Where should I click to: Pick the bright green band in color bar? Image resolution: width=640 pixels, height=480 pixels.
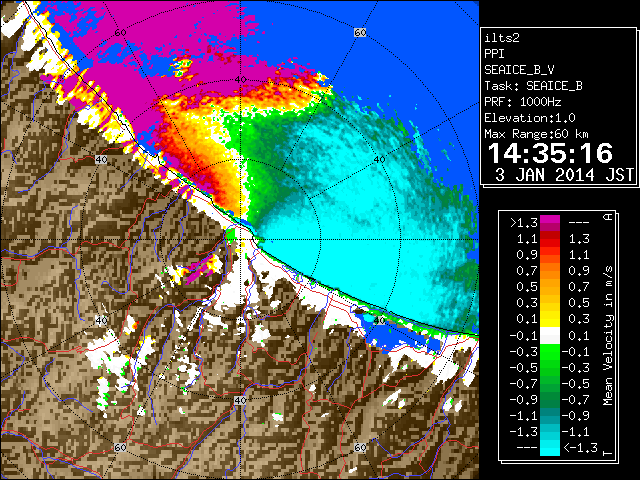pos(550,351)
